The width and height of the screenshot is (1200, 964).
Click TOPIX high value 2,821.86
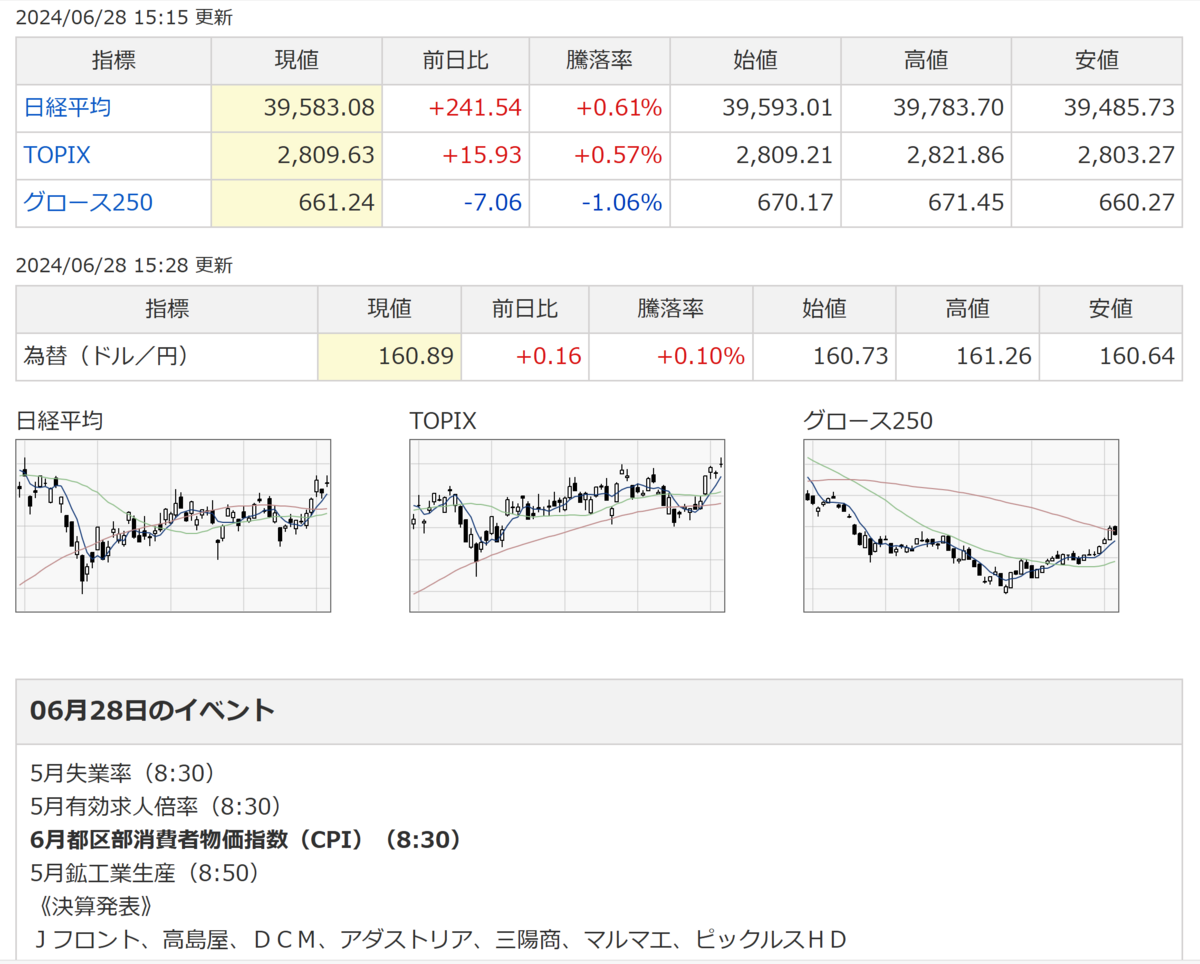[955, 156]
